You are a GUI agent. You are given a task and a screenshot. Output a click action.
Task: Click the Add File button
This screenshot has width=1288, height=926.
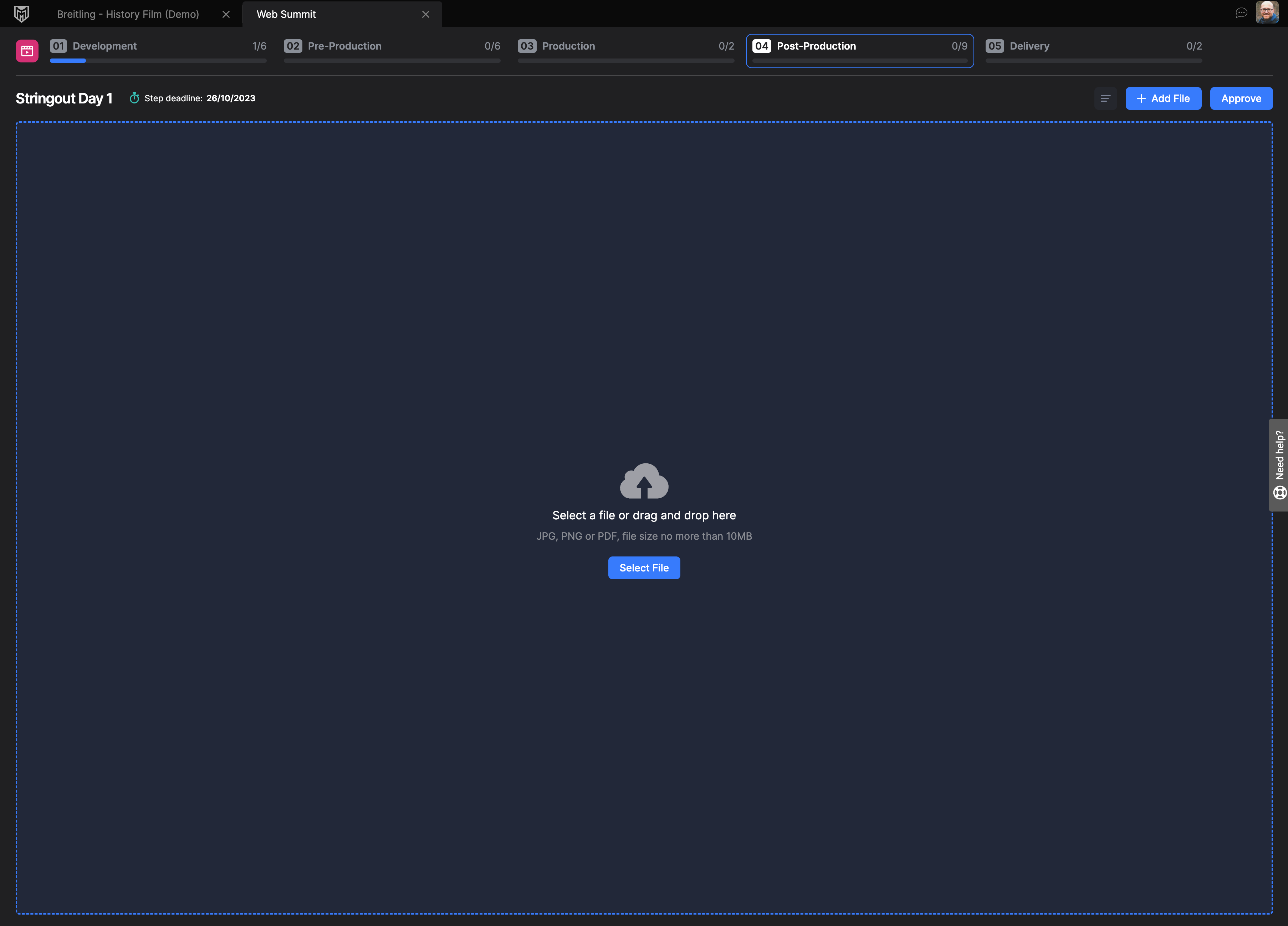click(x=1163, y=98)
